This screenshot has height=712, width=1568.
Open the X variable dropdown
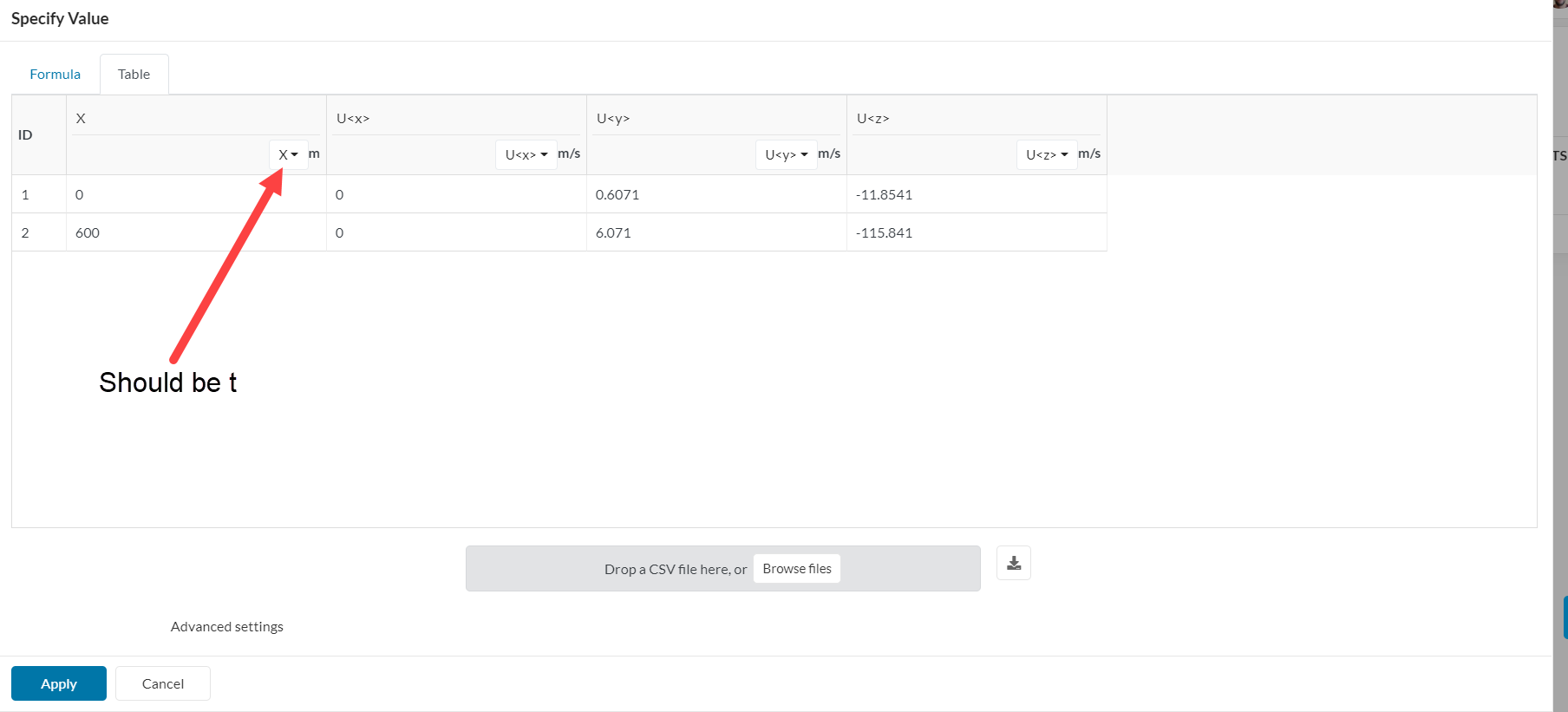[x=288, y=154]
